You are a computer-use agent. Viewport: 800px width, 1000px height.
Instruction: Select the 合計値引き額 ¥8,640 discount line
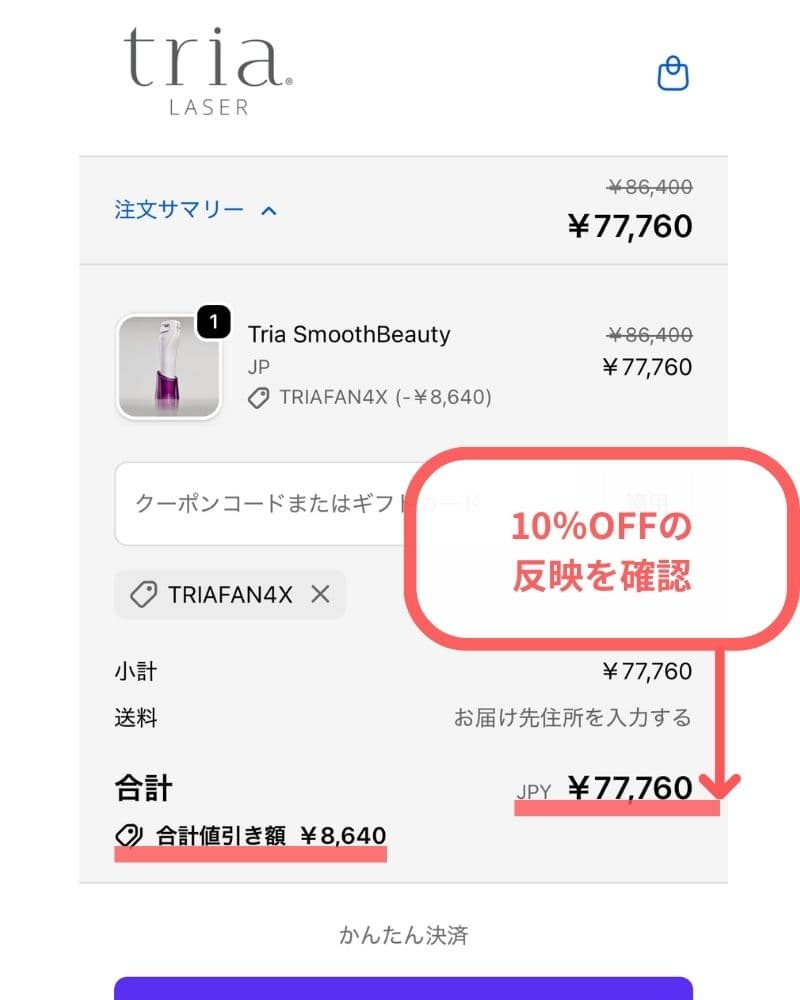pyautogui.click(x=248, y=835)
